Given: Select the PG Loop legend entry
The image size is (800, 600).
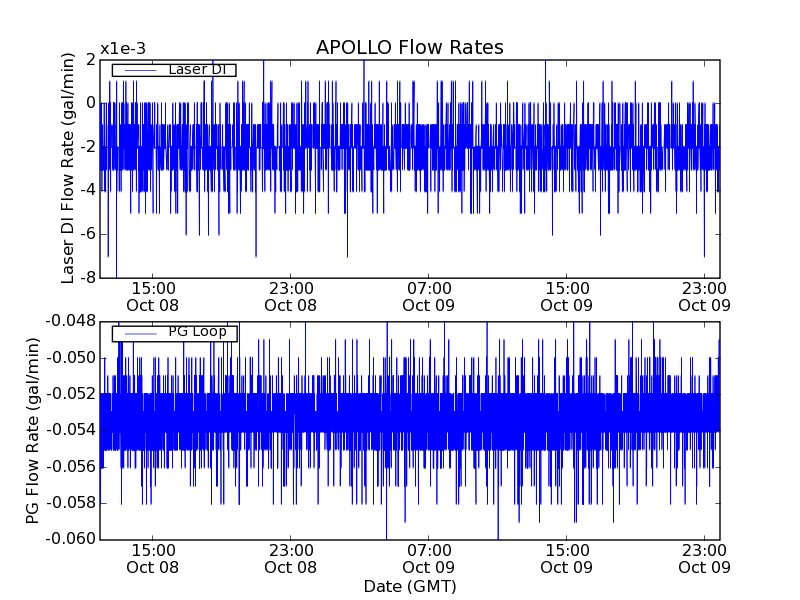Looking at the screenshot, I should (x=174, y=333).
